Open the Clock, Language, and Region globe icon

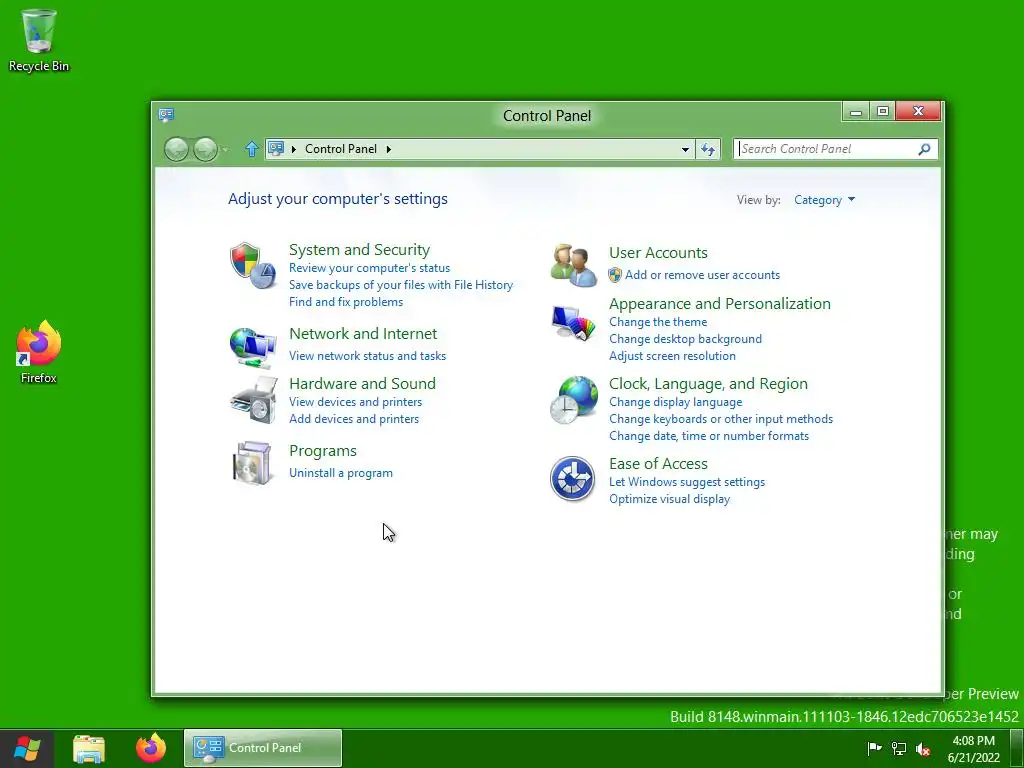click(573, 400)
